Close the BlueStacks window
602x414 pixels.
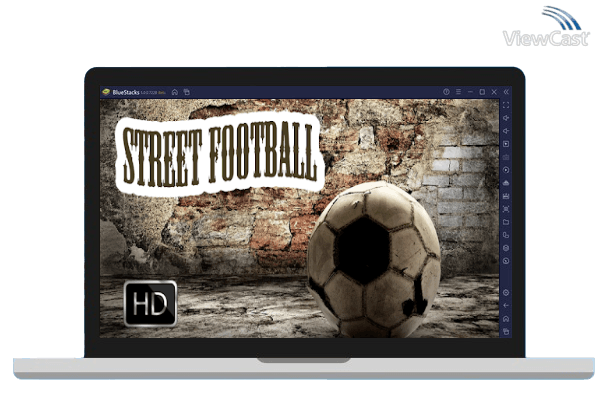coord(494,92)
